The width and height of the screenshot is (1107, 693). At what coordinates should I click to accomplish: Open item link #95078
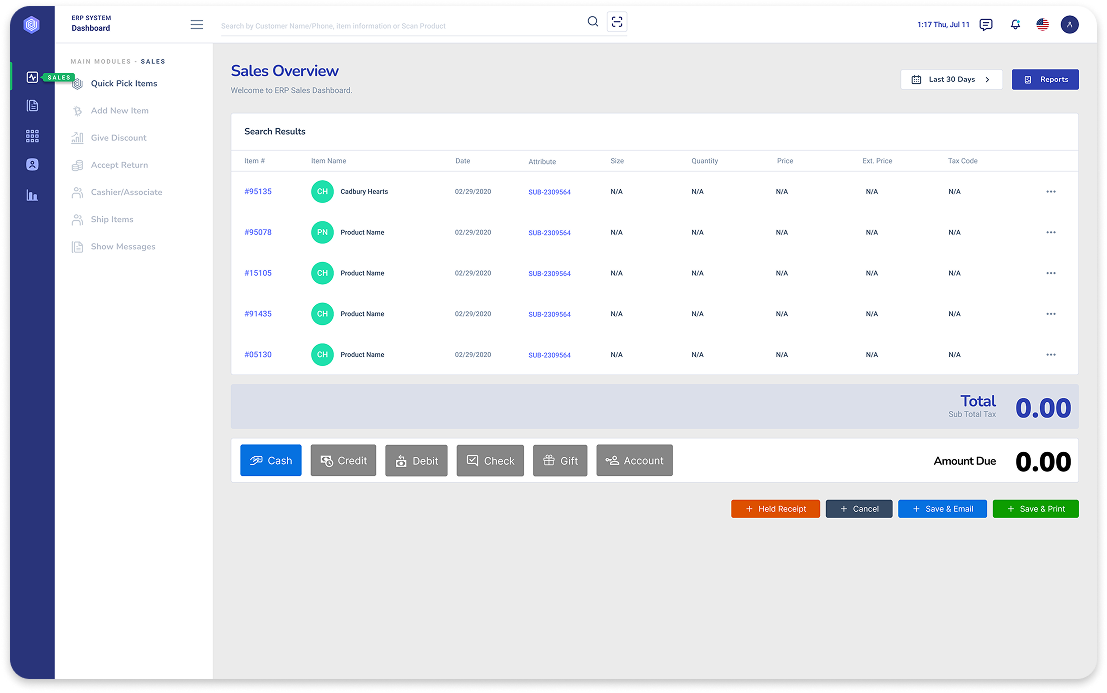pos(258,232)
